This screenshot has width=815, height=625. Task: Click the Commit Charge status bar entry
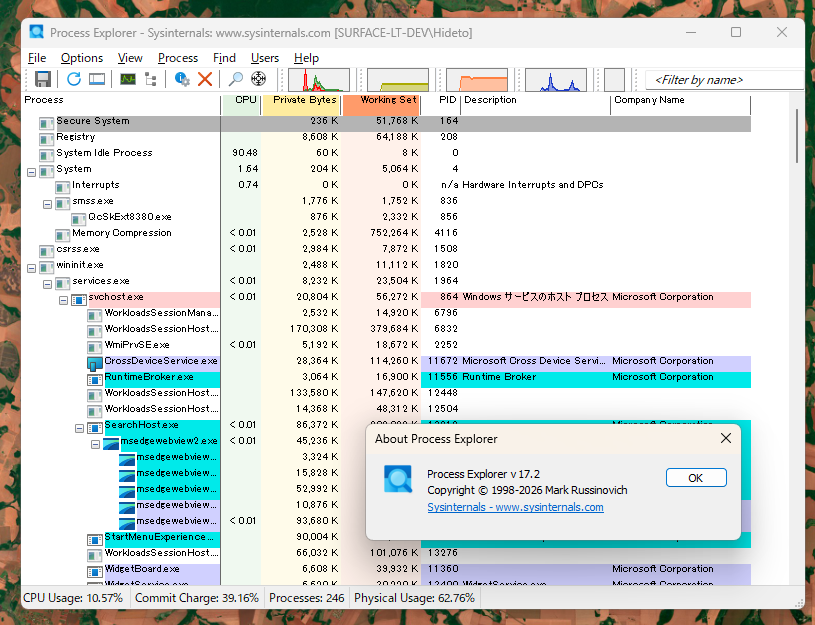[196, 598]
